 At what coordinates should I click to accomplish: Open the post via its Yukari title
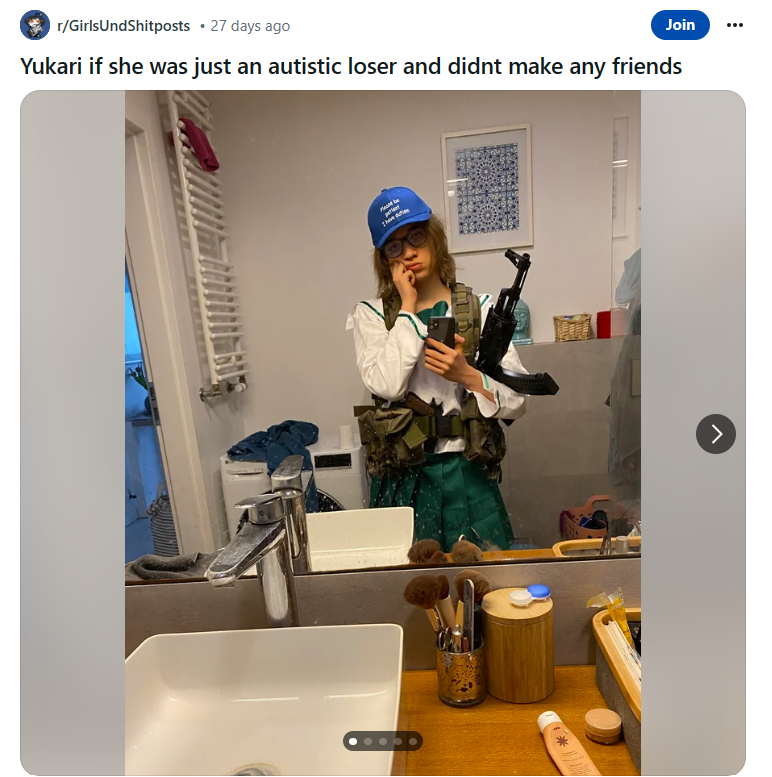351,66
